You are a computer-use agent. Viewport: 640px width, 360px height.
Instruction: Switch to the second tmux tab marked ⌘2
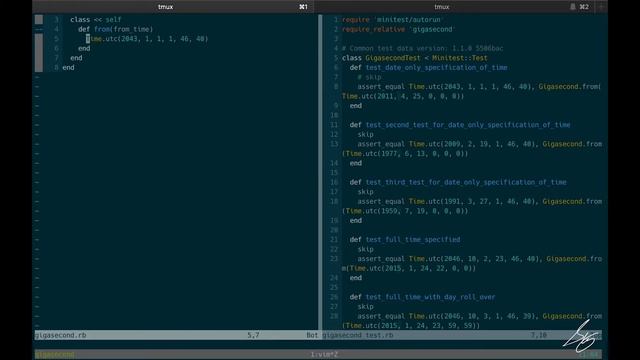pyautogui.click(x=454, y=7)
